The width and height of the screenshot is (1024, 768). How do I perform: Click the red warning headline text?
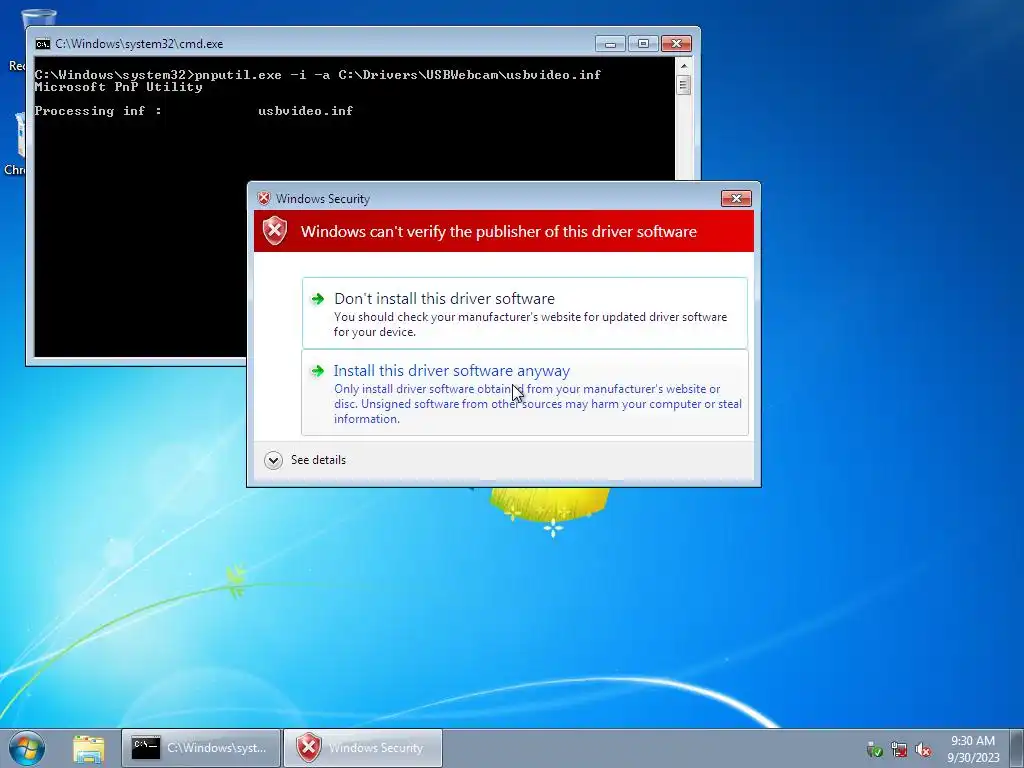(499, 231)
